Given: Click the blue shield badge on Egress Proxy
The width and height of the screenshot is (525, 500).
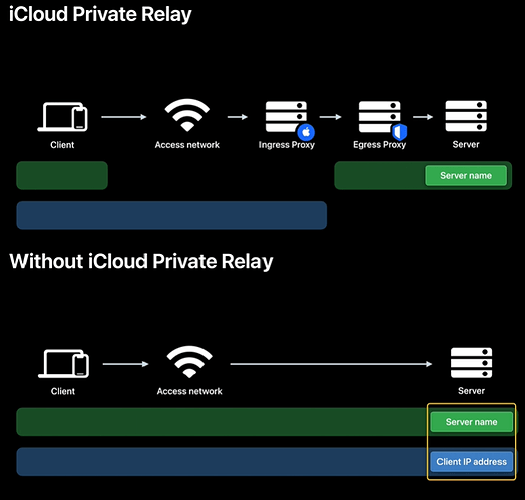Looking at the screenshot, I should click(399, 132).
